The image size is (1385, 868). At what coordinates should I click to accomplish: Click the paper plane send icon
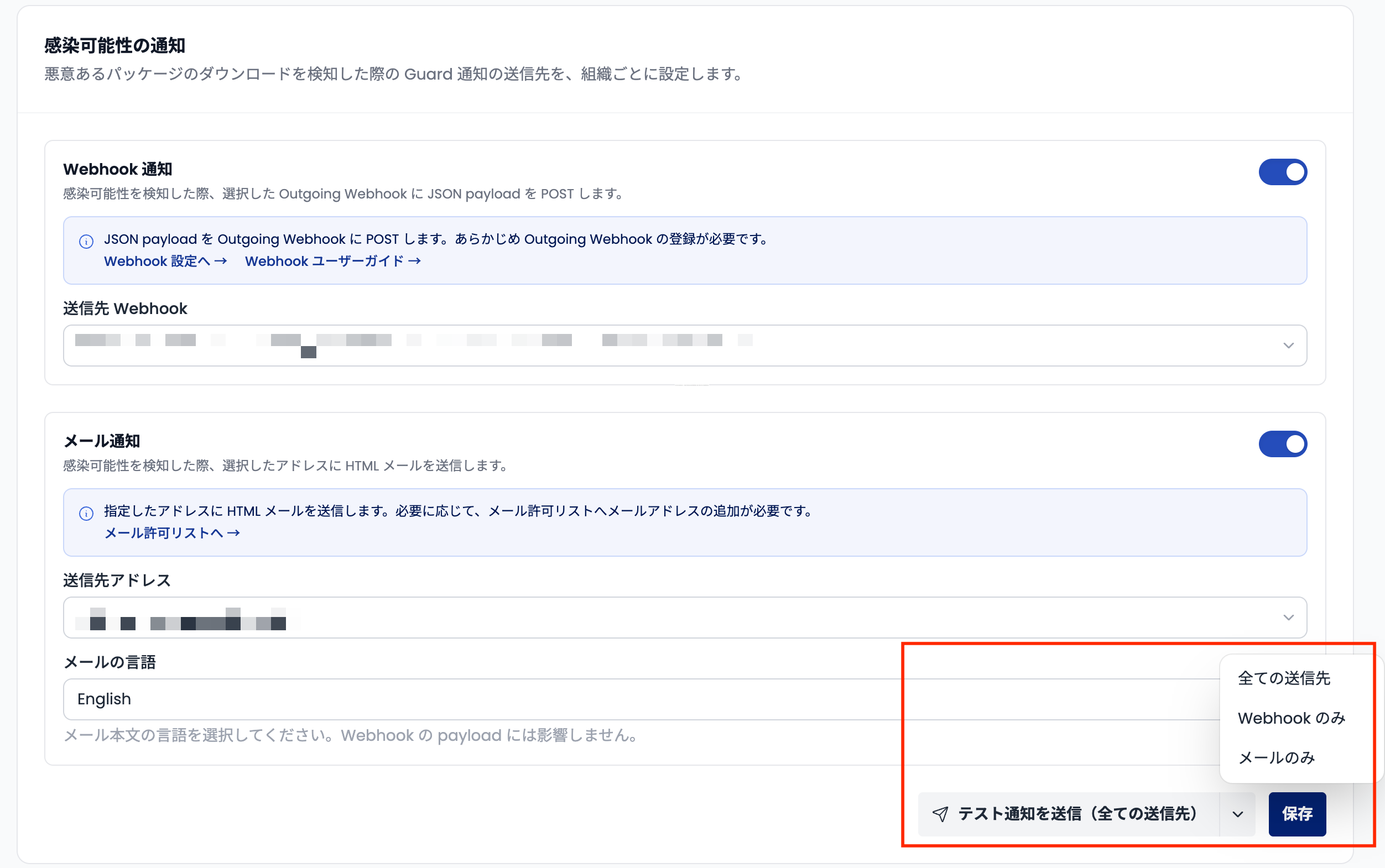[x=940, y=813]
